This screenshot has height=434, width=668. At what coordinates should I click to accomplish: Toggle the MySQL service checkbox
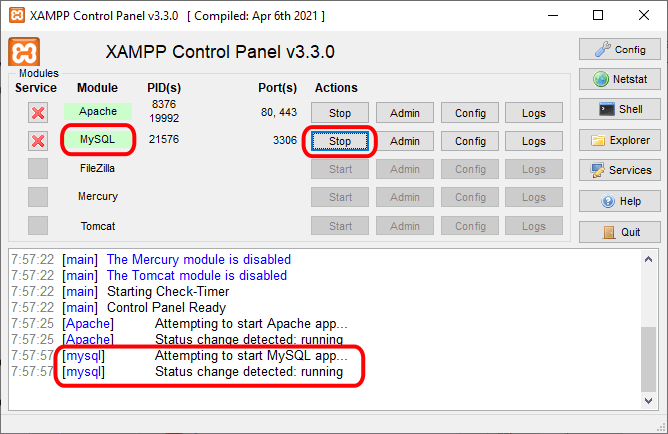coord(38,141)
